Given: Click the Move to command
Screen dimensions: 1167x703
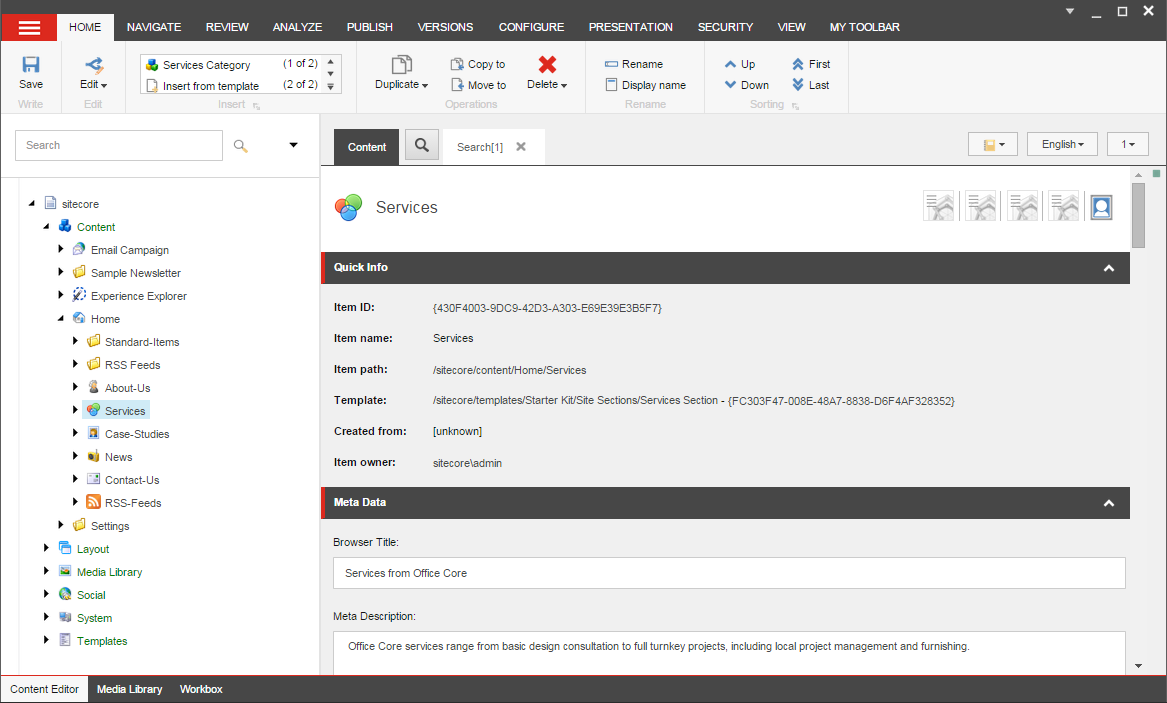Looking at the screenshot, I should point(479,85).
